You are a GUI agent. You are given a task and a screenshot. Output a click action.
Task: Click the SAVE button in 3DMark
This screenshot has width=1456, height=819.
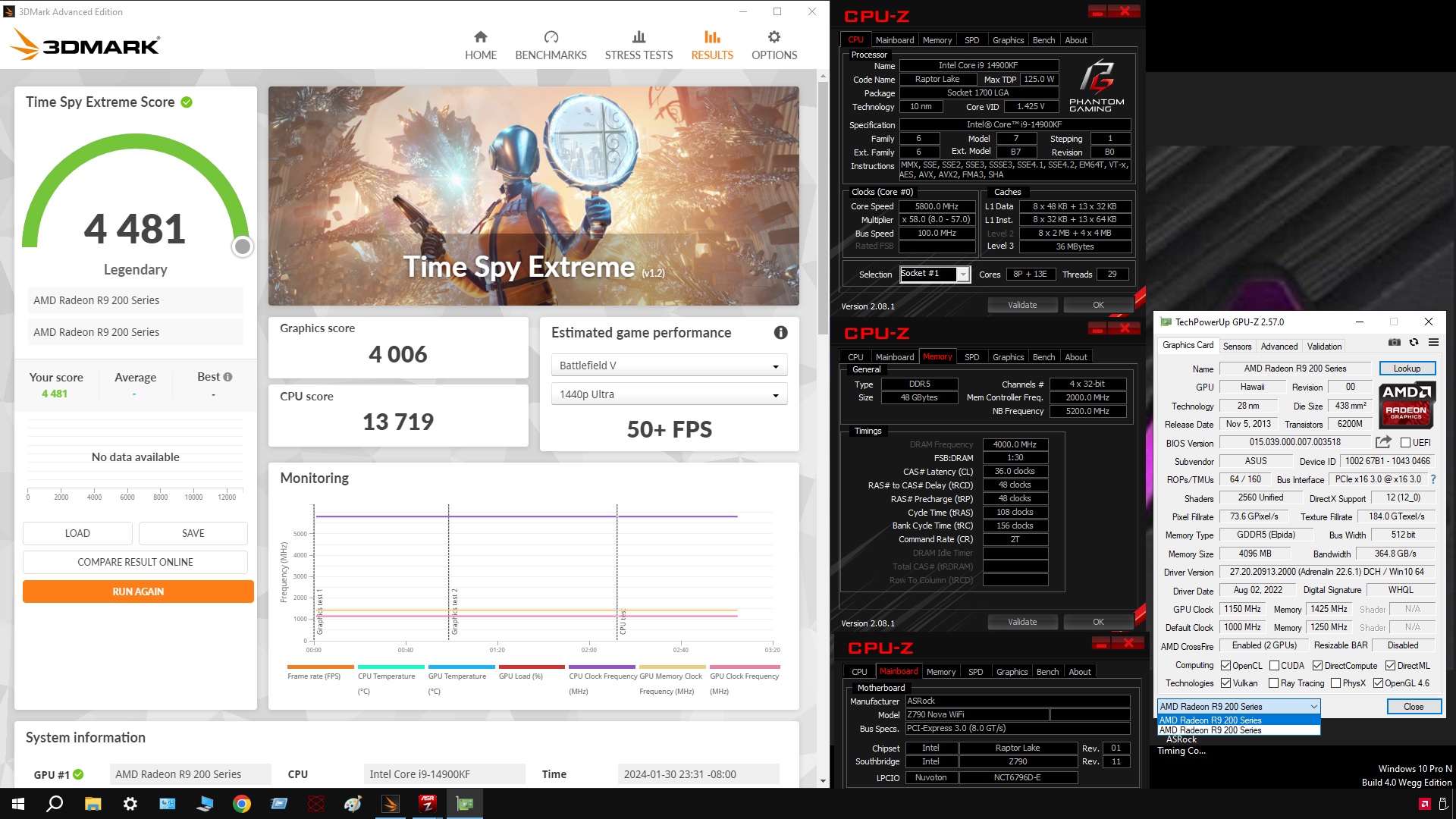[x=193, y=533]
